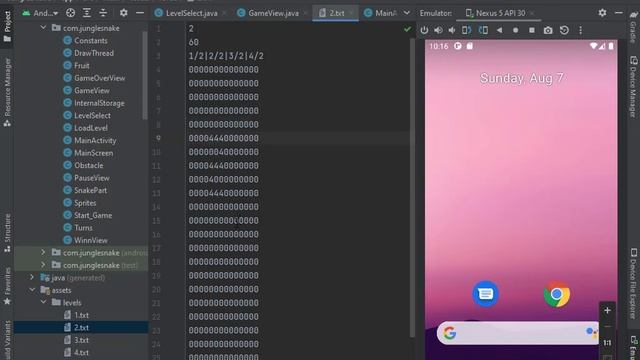Screen dimensions: 640x360
Task: Open Chrome app on emulator home screen
Action: pos(557,294)
